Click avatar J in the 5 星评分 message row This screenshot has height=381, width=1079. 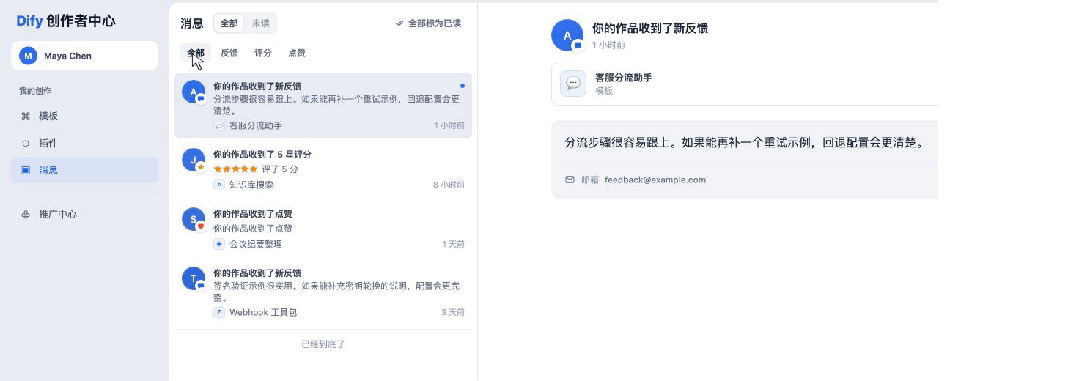click(x=193, y=160)
